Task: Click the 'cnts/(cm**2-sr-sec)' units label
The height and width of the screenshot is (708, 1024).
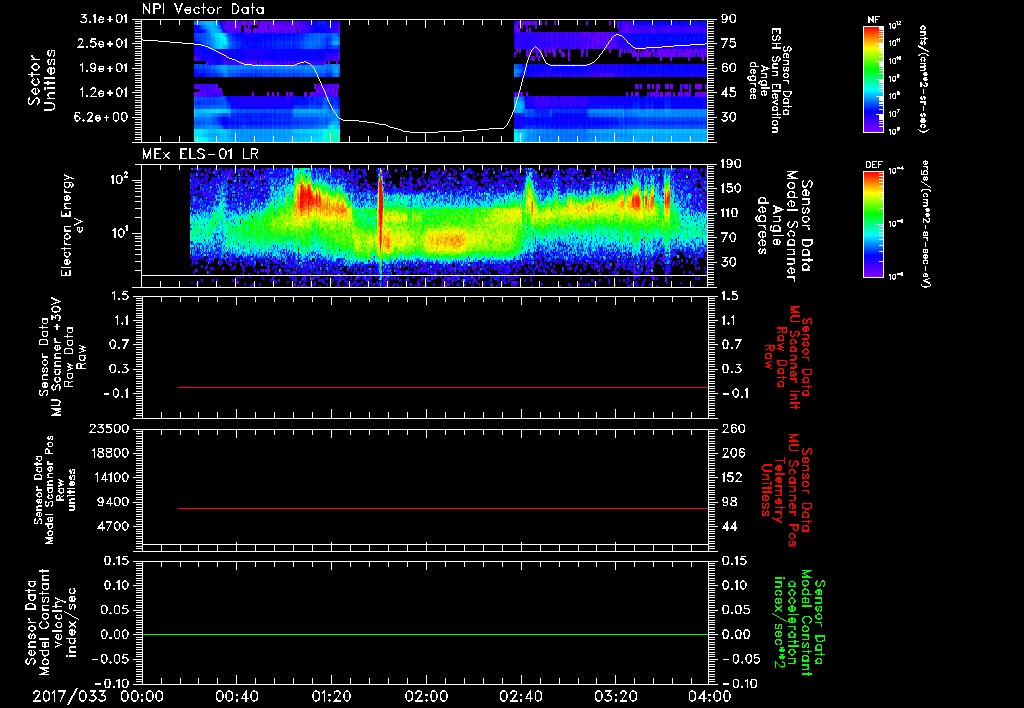Action: coord(923,79)
